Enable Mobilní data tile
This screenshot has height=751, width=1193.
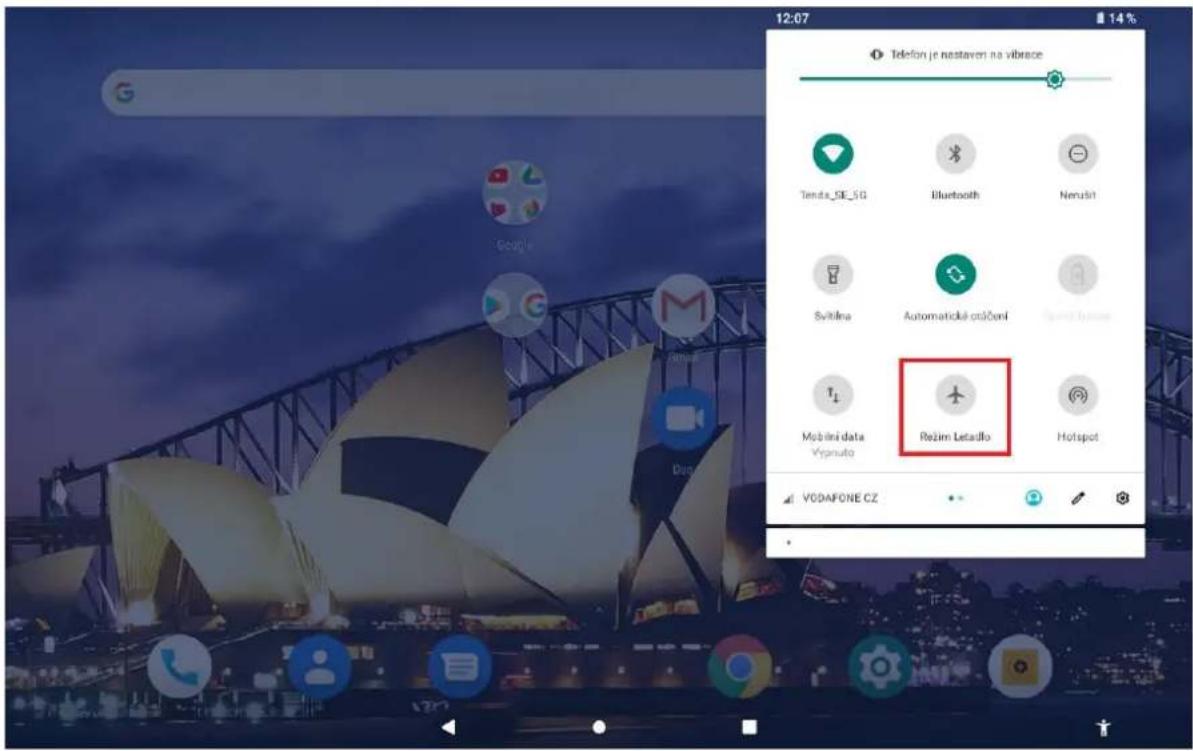(833, 396)
